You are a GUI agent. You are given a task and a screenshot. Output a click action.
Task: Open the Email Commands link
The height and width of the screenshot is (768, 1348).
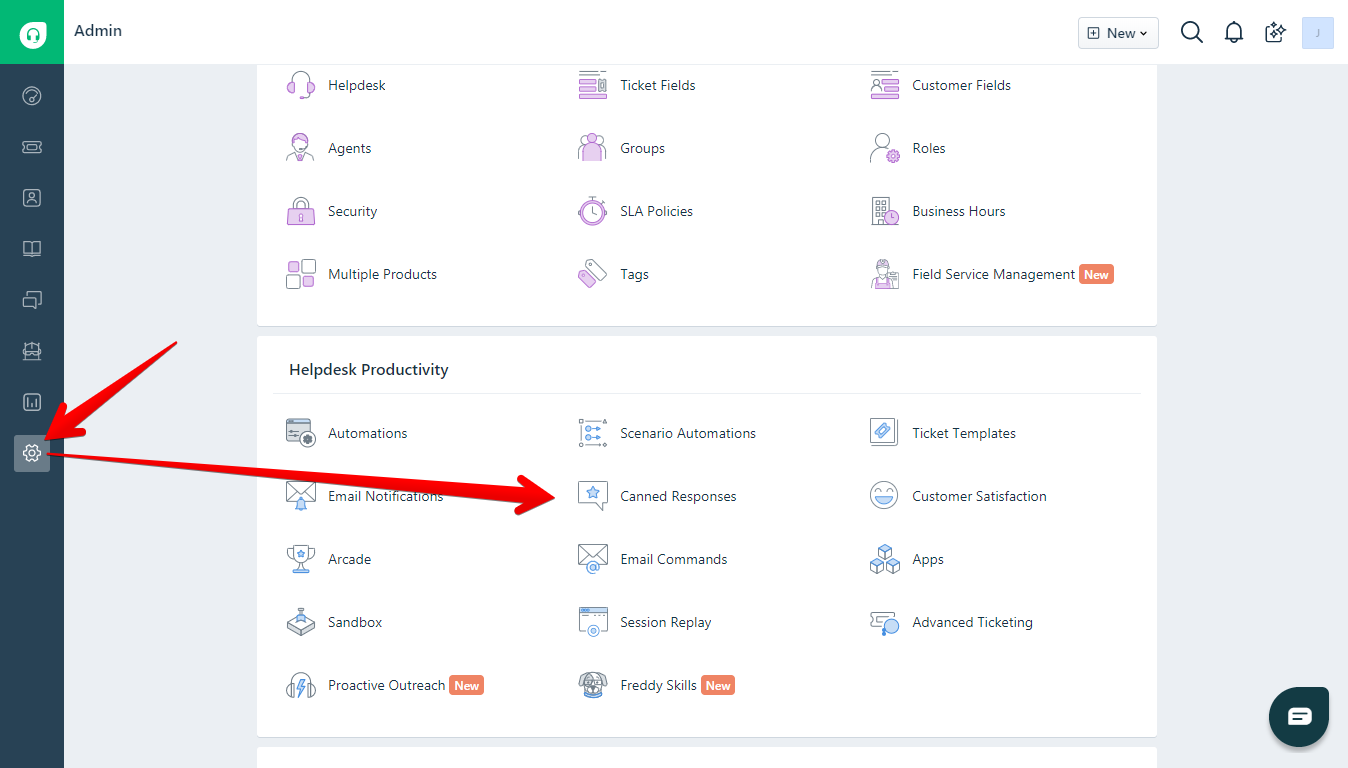coord(674,559)
